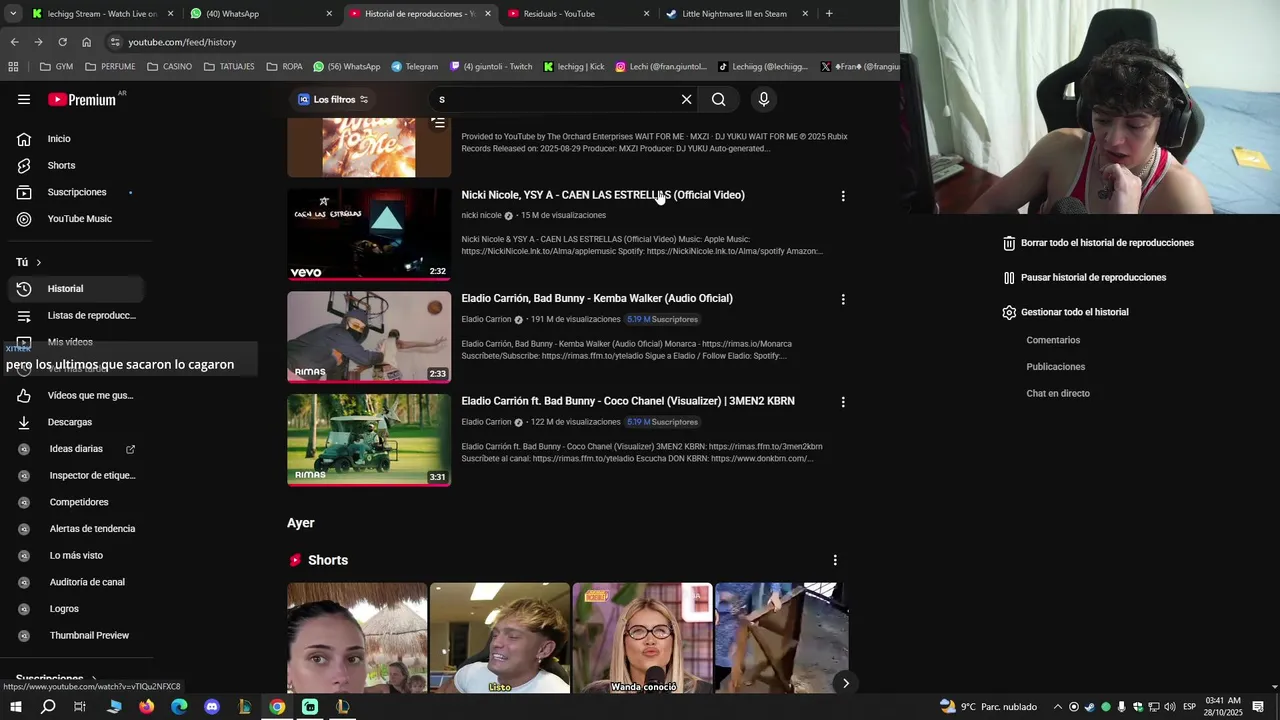Advance Shorts shelf with next arrow

845,683
